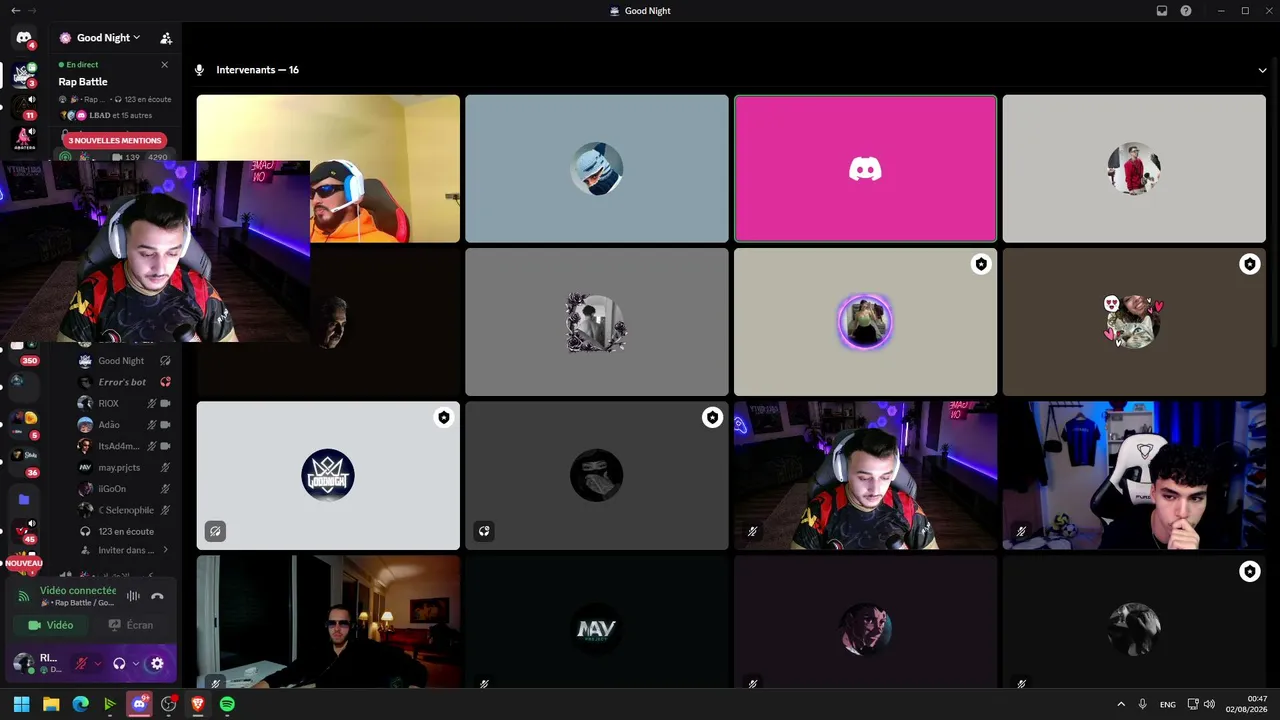The width and height of the screenshot is (1280, 720).
Task: Toggle headphone deafen in user panel
Action: (119, 663)
